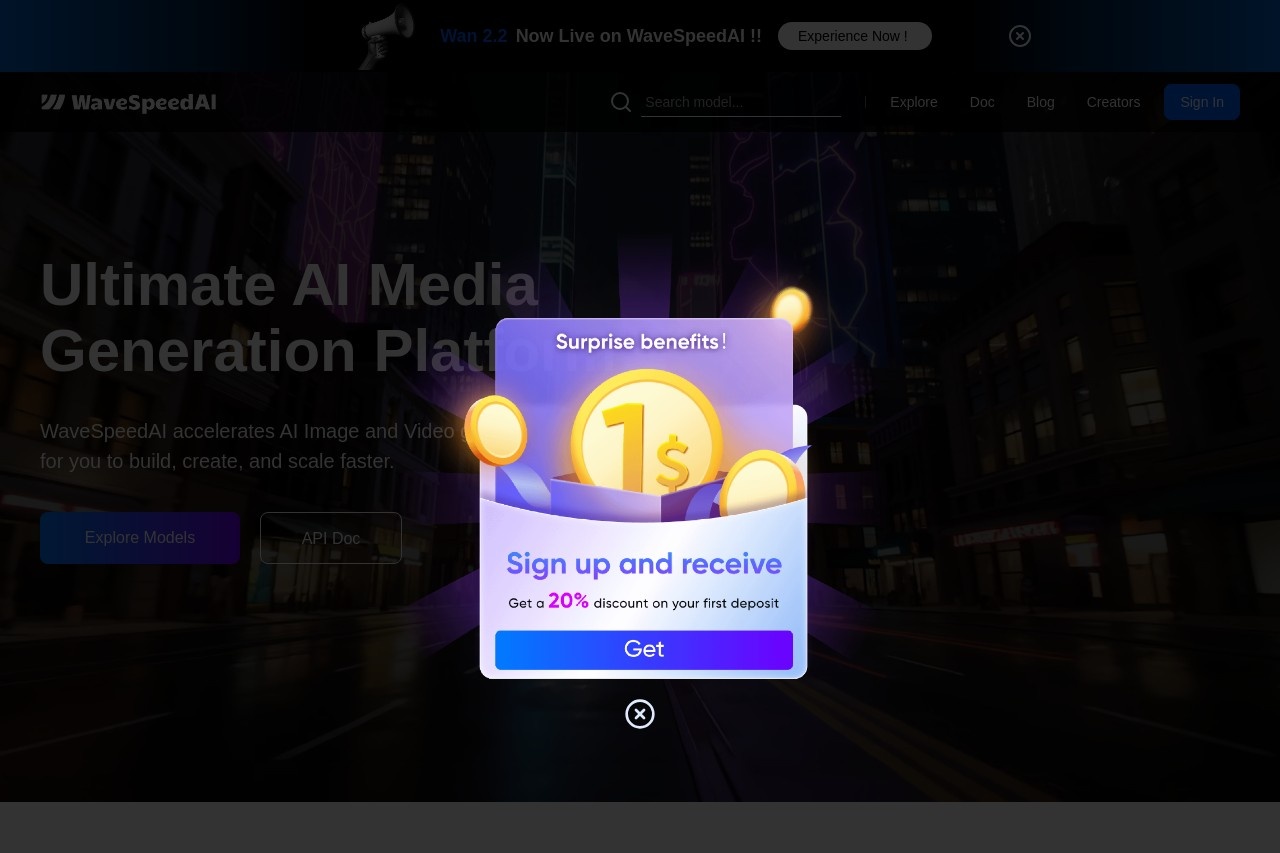Focus the Search model input field

pos(741,102)
